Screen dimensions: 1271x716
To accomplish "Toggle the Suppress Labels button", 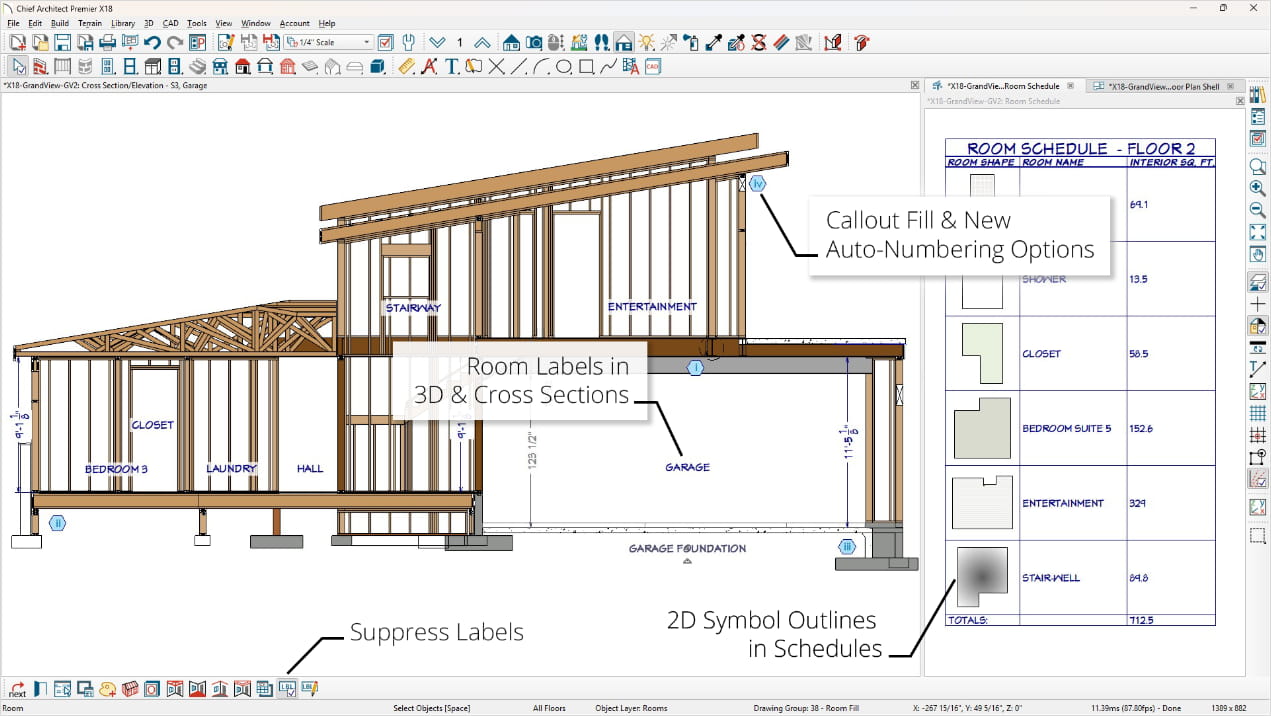I will coord(287,689).
